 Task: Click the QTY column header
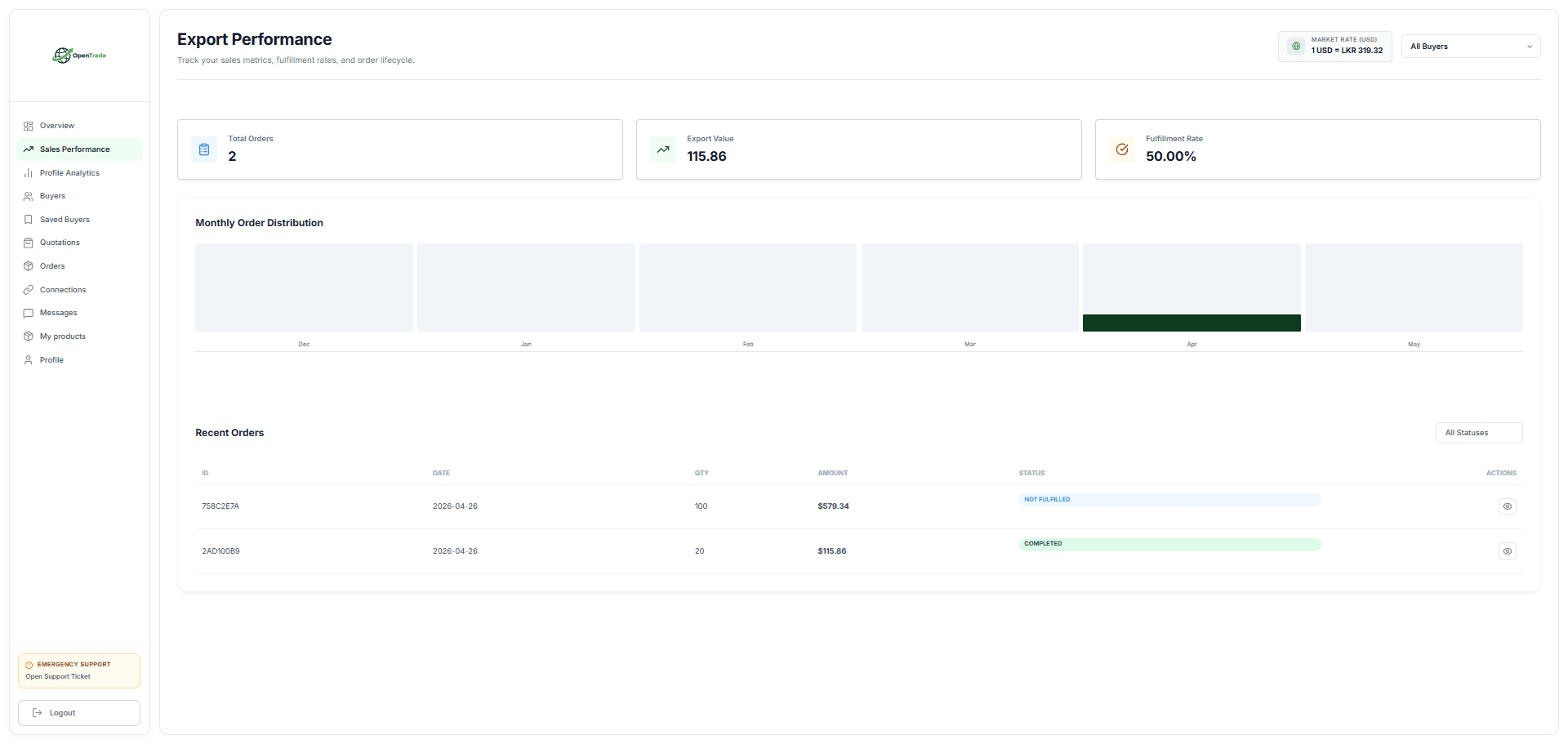[x=702, y=473]
